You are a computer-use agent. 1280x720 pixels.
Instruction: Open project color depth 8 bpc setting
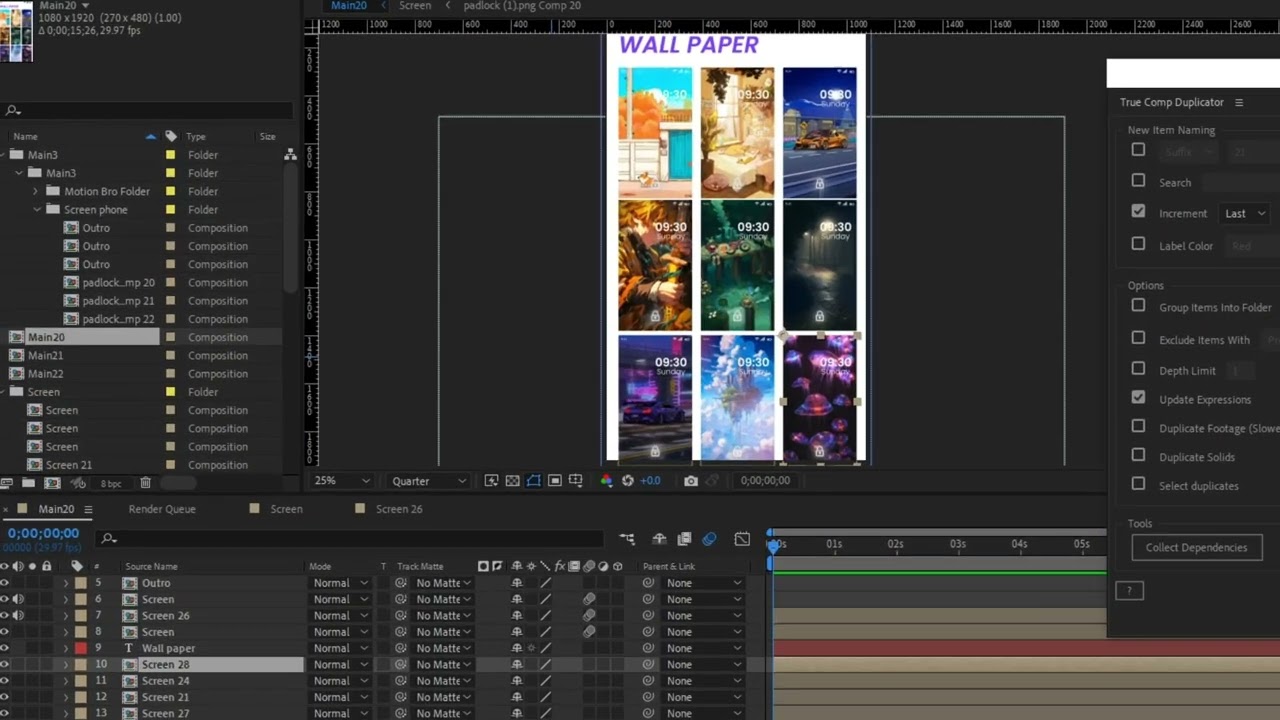coord(110,484)
